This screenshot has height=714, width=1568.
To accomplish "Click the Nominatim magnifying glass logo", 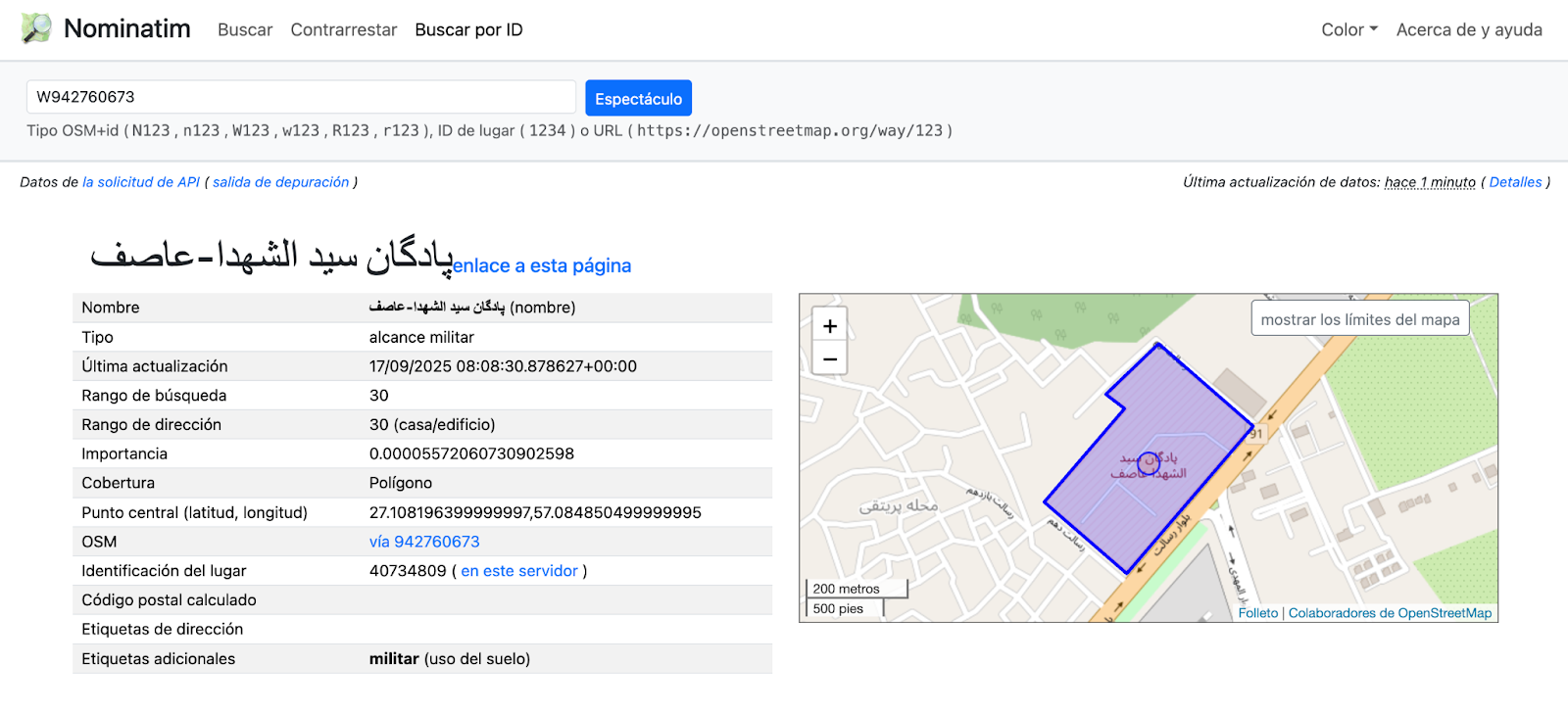I will (36, 28).
